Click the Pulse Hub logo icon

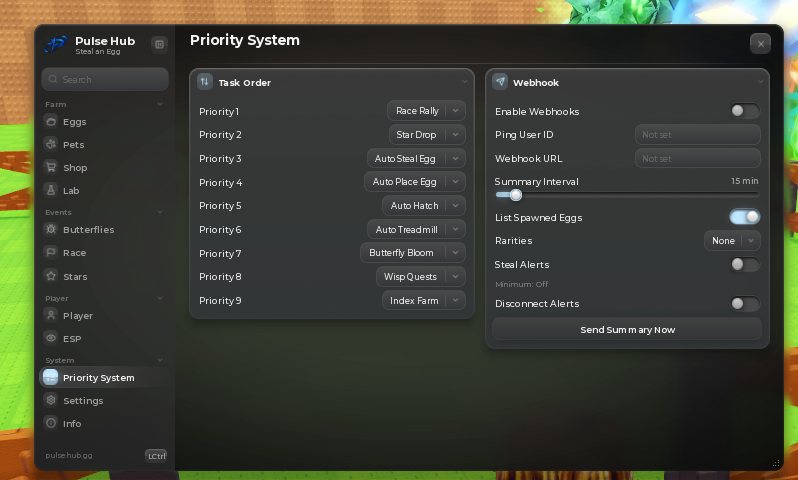pyautogui.click(x=55, y=44)
